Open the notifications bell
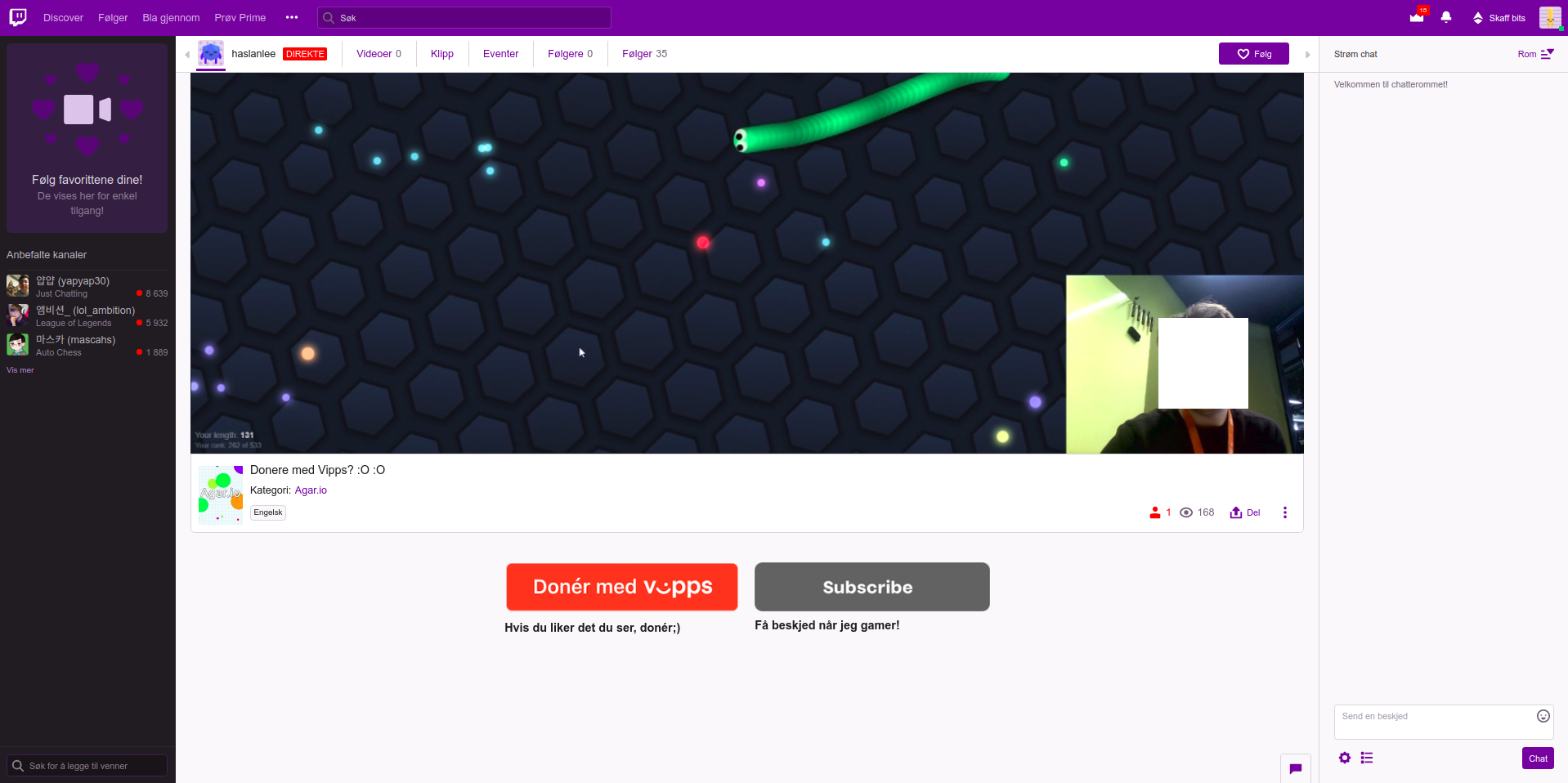This screenshot has height=783, width=1568. 1446,17
